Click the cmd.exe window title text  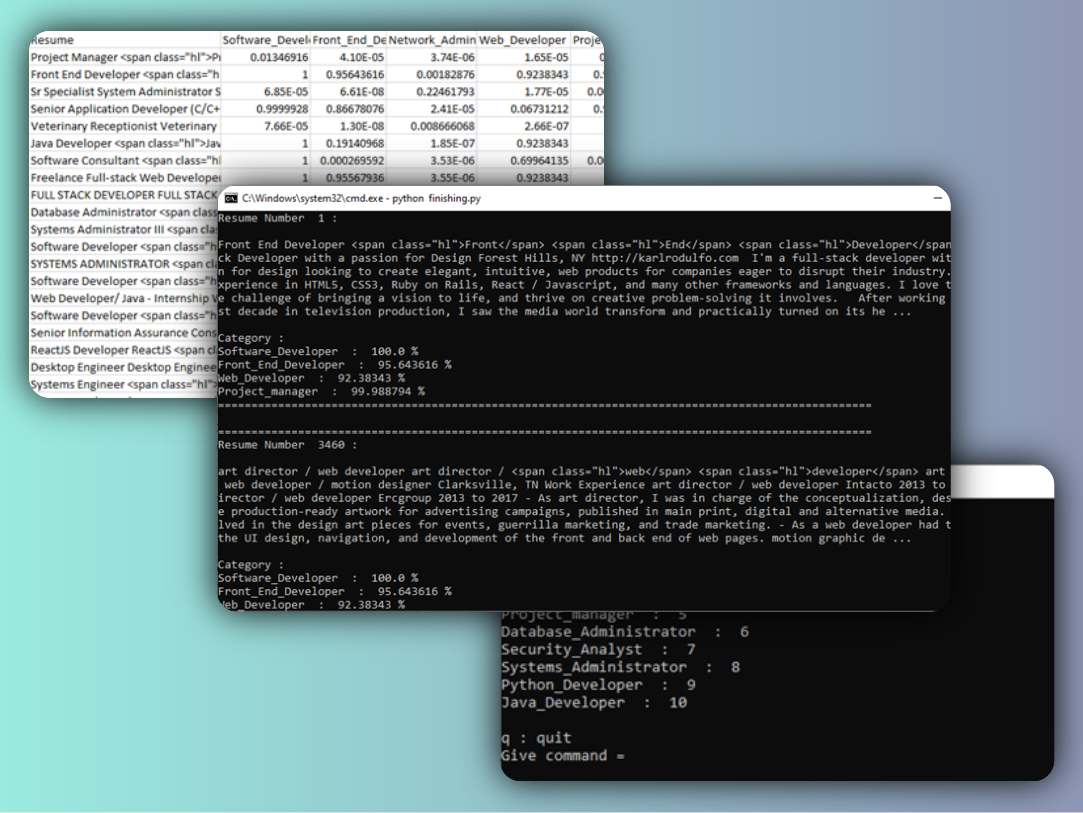click(x=361, y=199)
